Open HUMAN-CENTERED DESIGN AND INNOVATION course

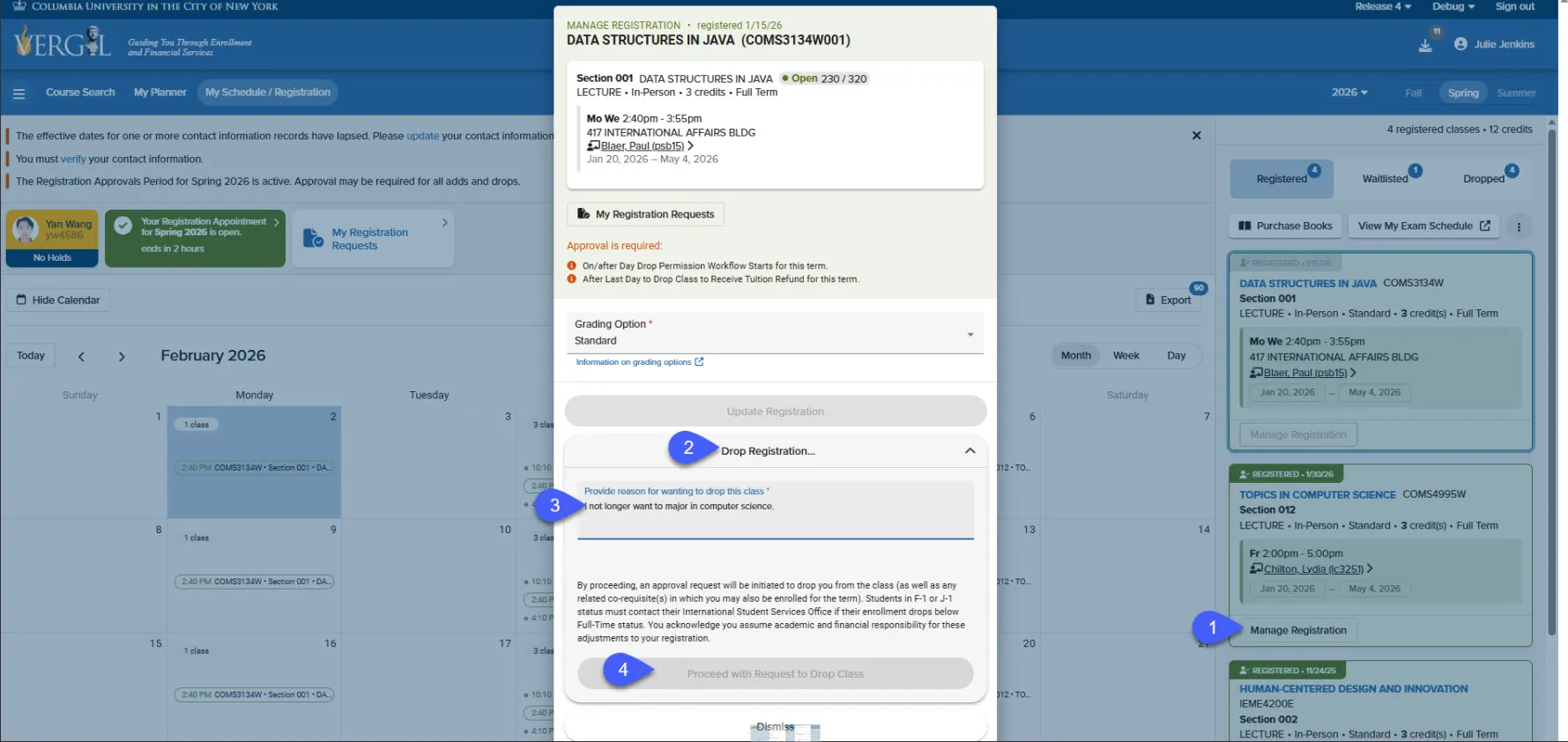pyautogui.click(x=1353, y=689)
